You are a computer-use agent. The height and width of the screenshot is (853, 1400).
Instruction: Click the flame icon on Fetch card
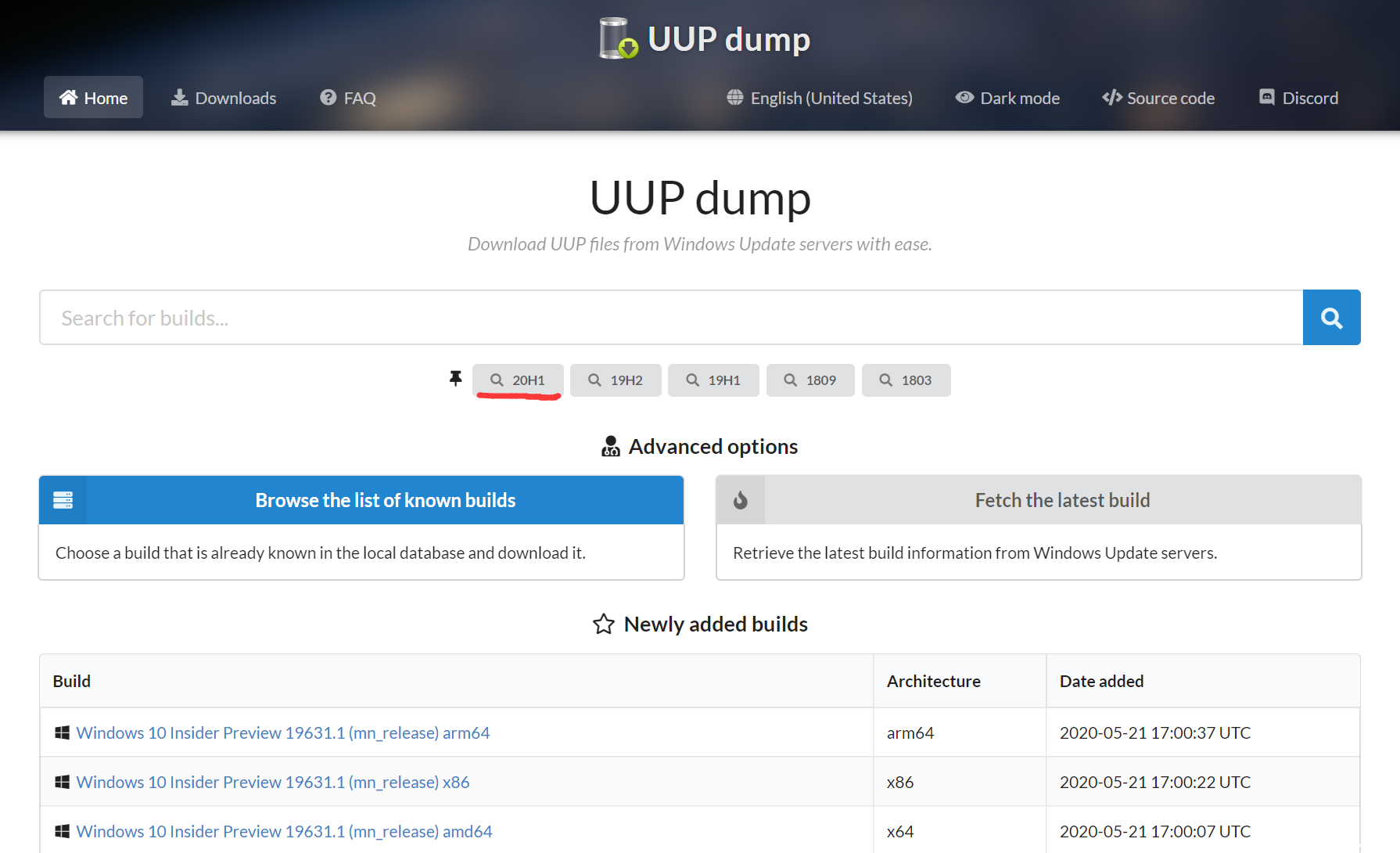pyautogui.click(x=741, y=500)
